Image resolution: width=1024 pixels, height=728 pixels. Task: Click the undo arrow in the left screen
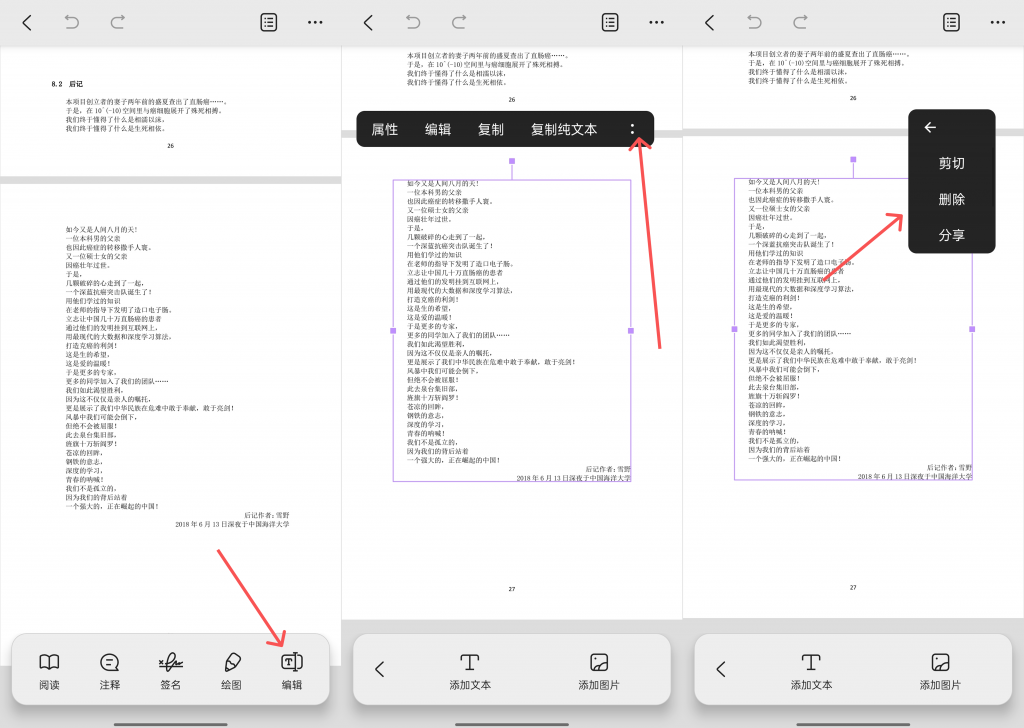point(72,22)
